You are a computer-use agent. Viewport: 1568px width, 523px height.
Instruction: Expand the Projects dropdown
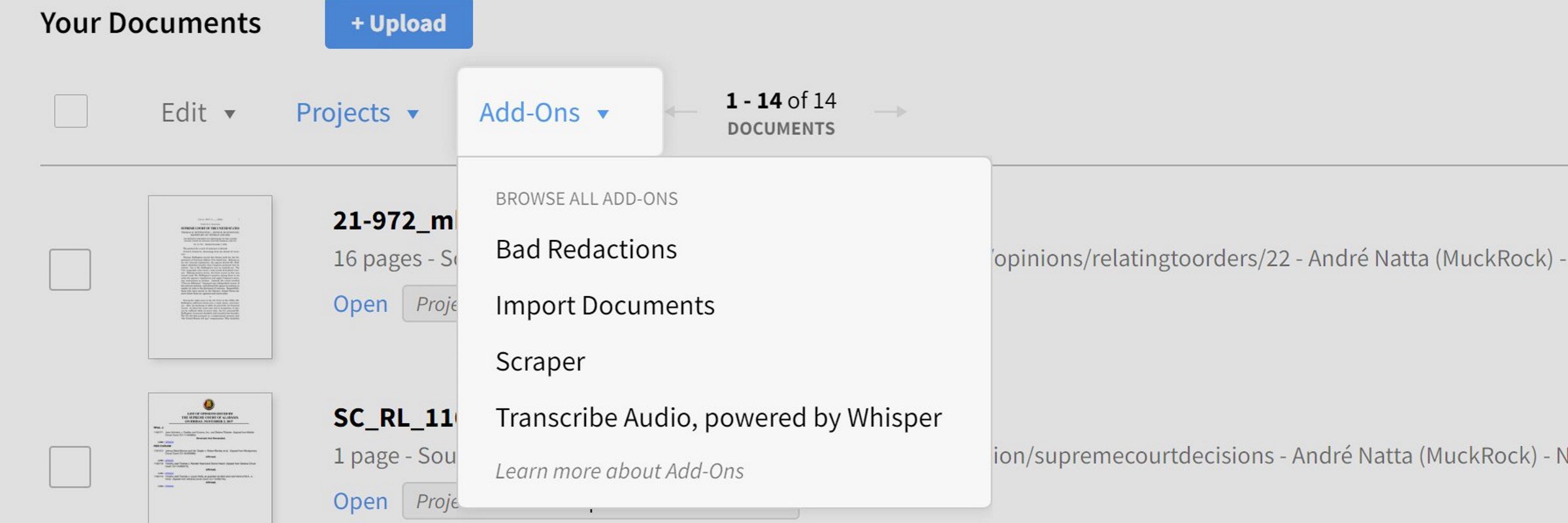pyautogui.click(x=357, y=113)
